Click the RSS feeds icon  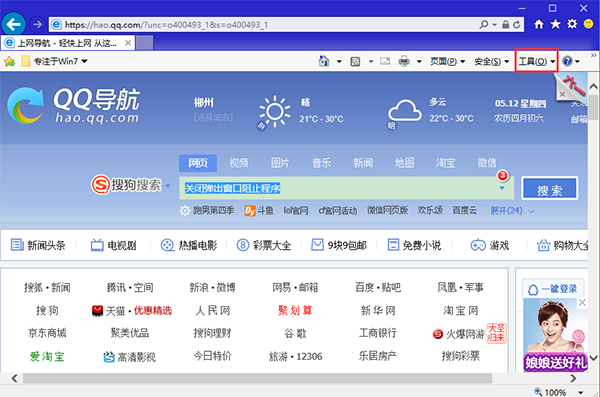(355, 61)
